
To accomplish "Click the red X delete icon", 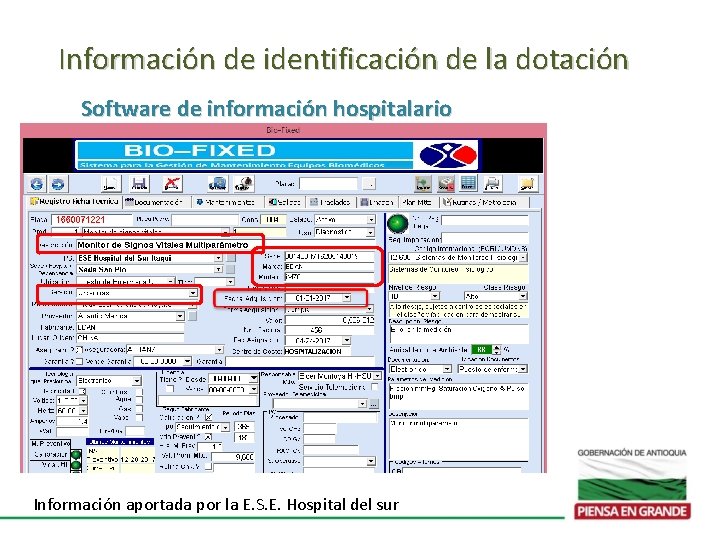I will tap(172, 184).
